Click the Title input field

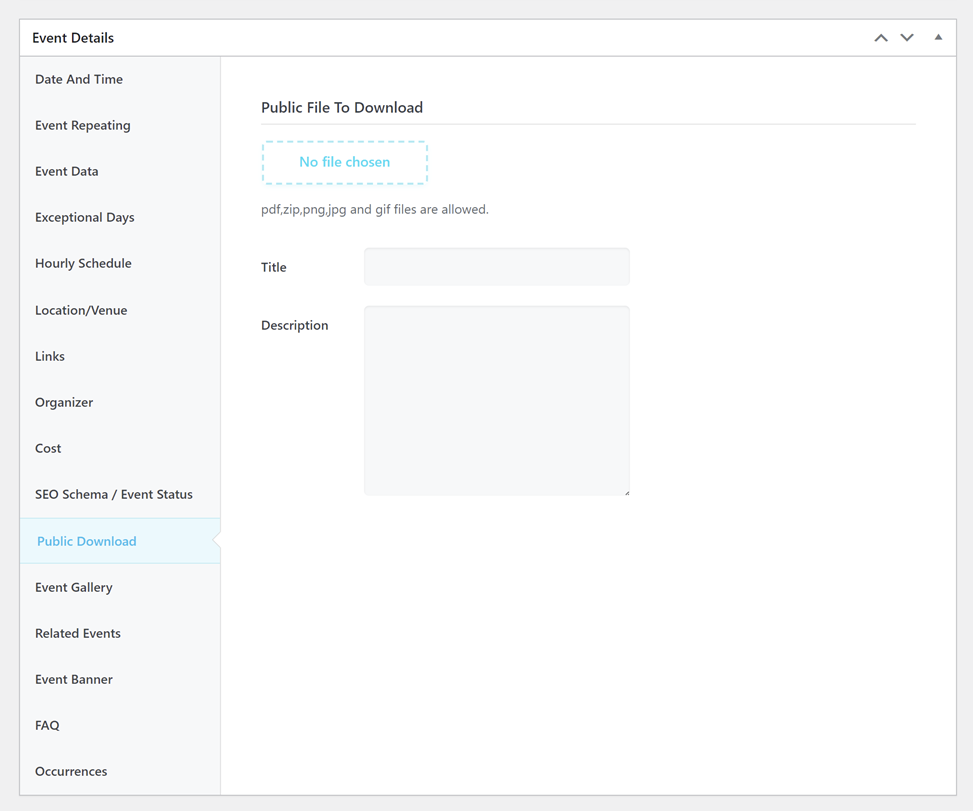pyautogui.click(x=497, y=267)
